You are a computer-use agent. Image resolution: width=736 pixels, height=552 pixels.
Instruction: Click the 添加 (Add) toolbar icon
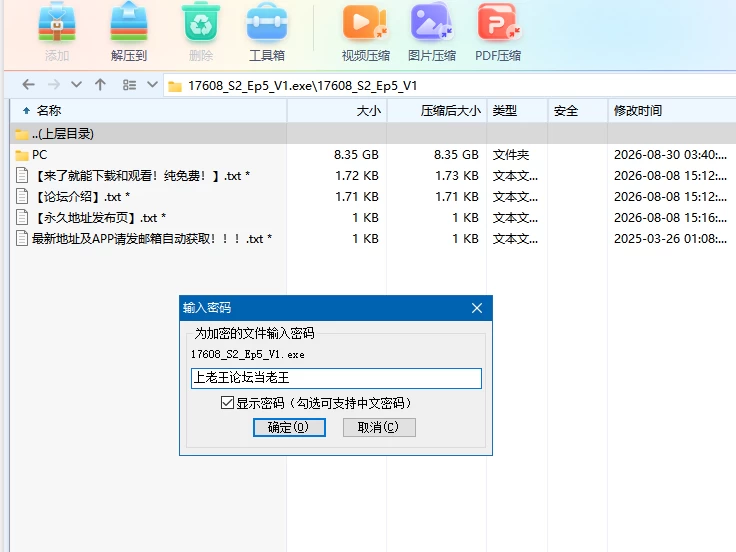pos(57,23)
